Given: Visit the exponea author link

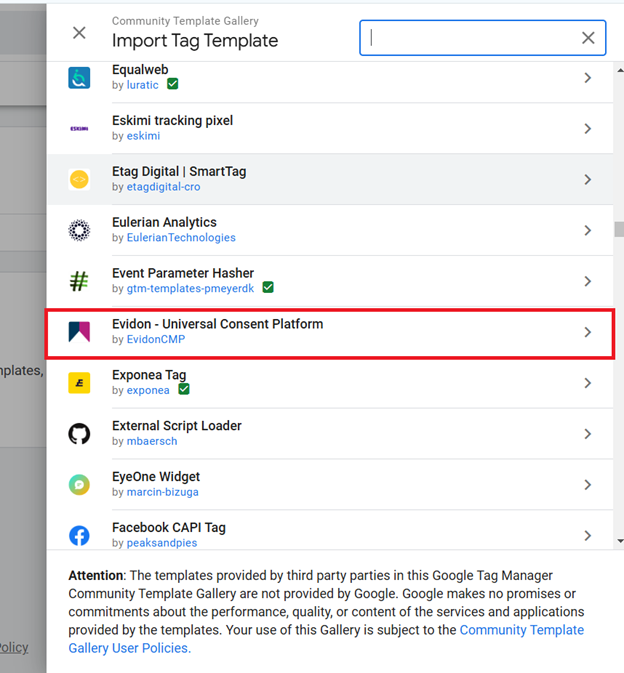Looking at the screenshot, I should pyautogui.click(x=148, y=390).
